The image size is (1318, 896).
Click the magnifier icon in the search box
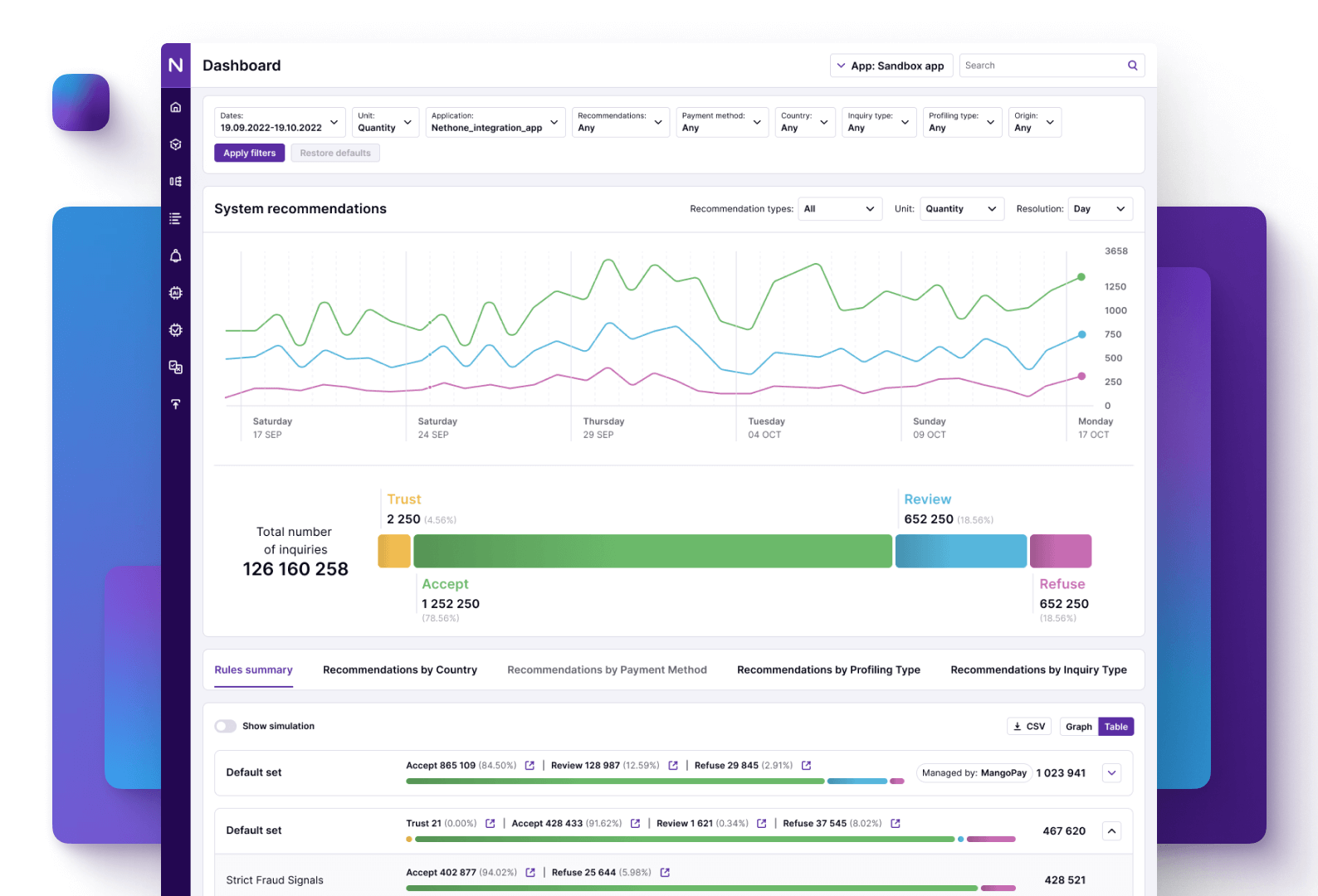pyautogui.click(x=1132, y=66)
